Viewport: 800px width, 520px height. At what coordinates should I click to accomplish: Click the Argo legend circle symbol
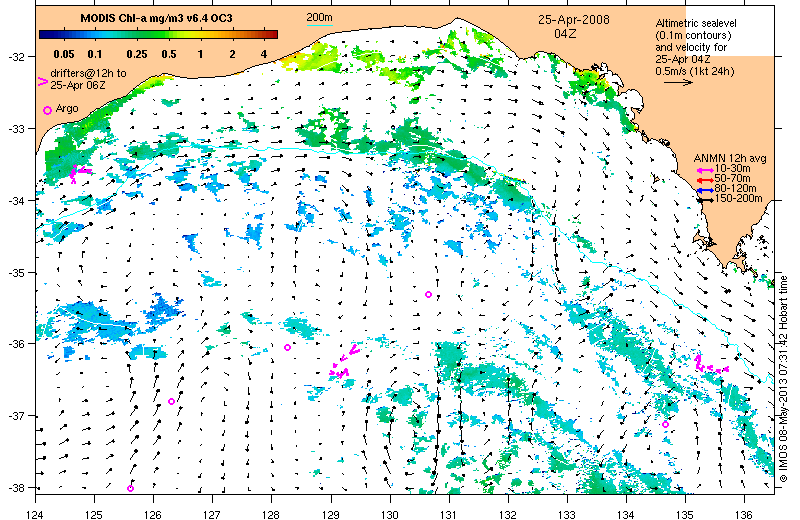tap(47, 110)
